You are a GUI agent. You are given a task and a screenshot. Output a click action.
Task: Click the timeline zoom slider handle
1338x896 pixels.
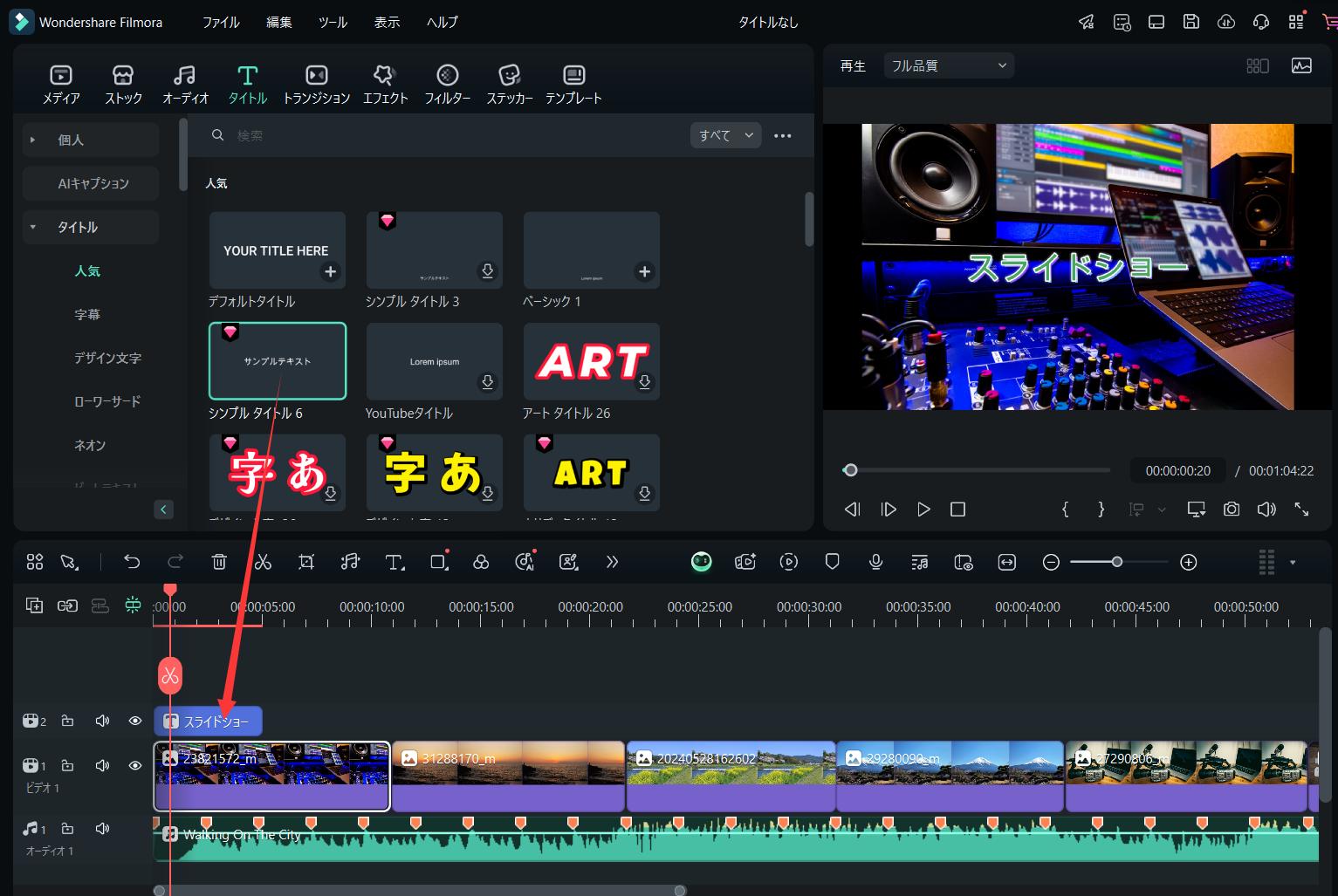tap(1116, 562)
